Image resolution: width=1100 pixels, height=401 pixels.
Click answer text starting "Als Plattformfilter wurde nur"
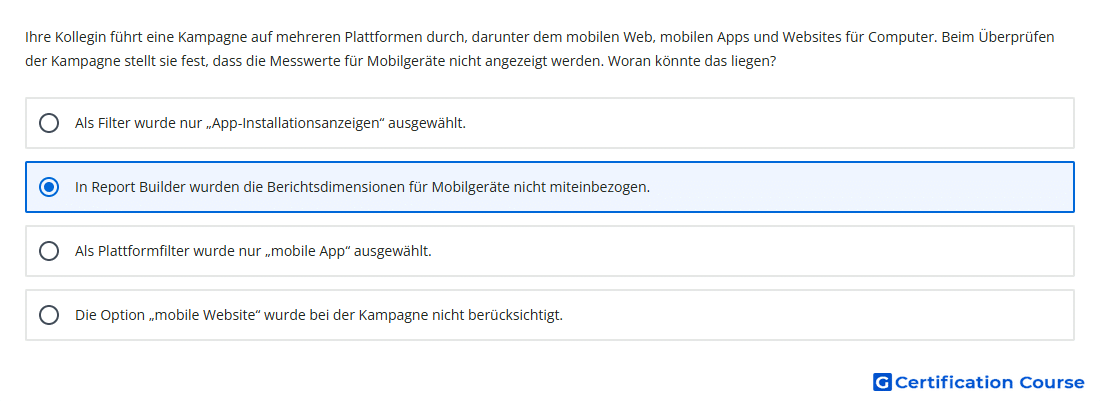pos(253,251)
